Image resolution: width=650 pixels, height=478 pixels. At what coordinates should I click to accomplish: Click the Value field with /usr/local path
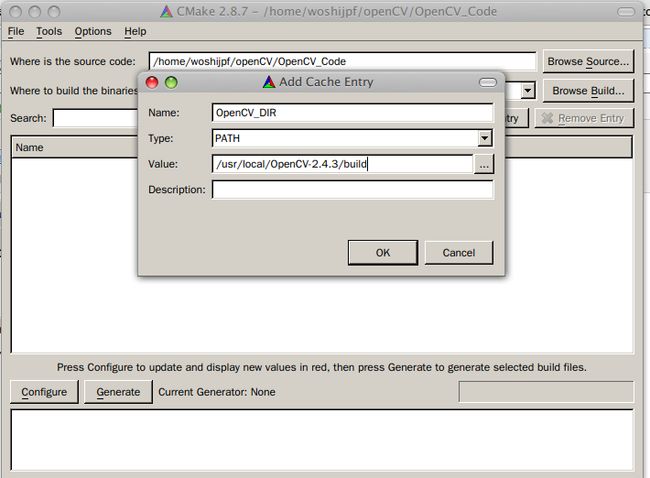(x=342, y=164)
